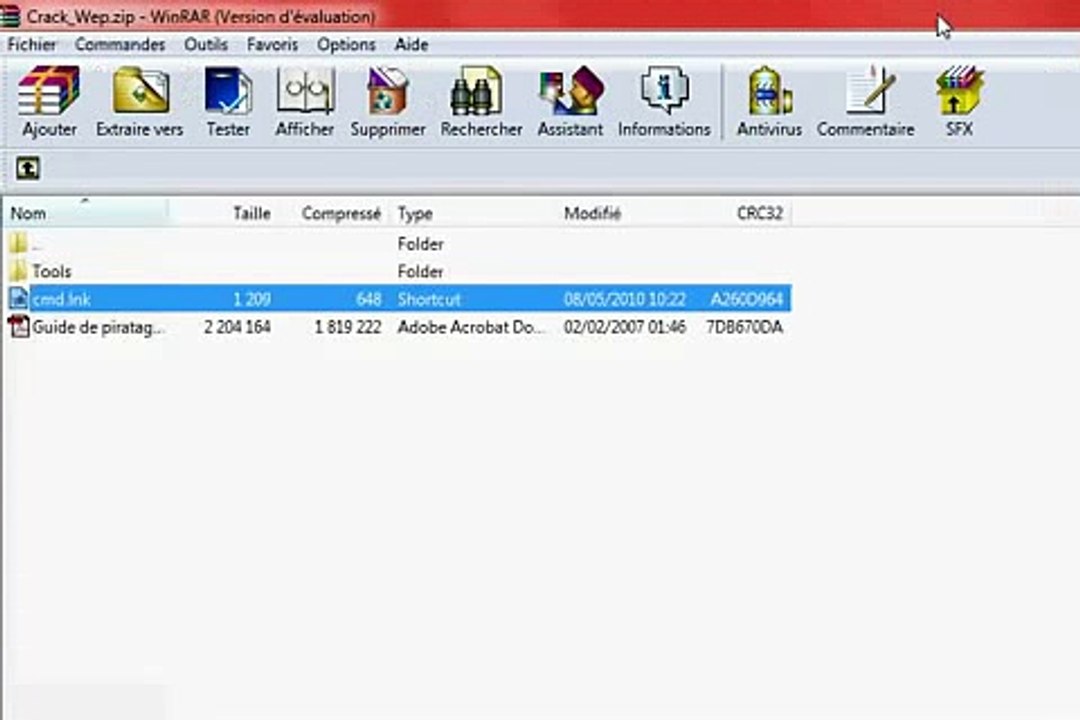This screenshot has width=1080, height=720.
Task: Click the parent folder icon
Action: coord(19,243)
